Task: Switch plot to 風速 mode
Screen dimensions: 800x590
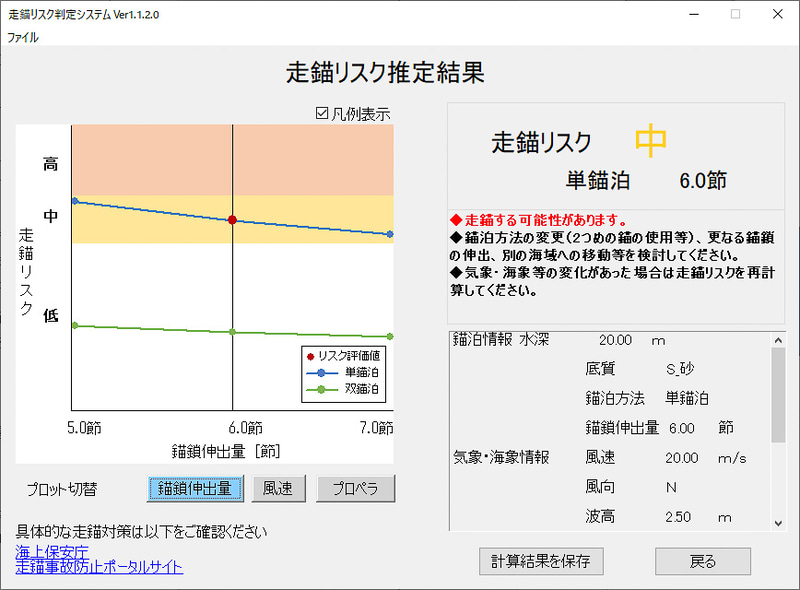Action: (278, 489)
